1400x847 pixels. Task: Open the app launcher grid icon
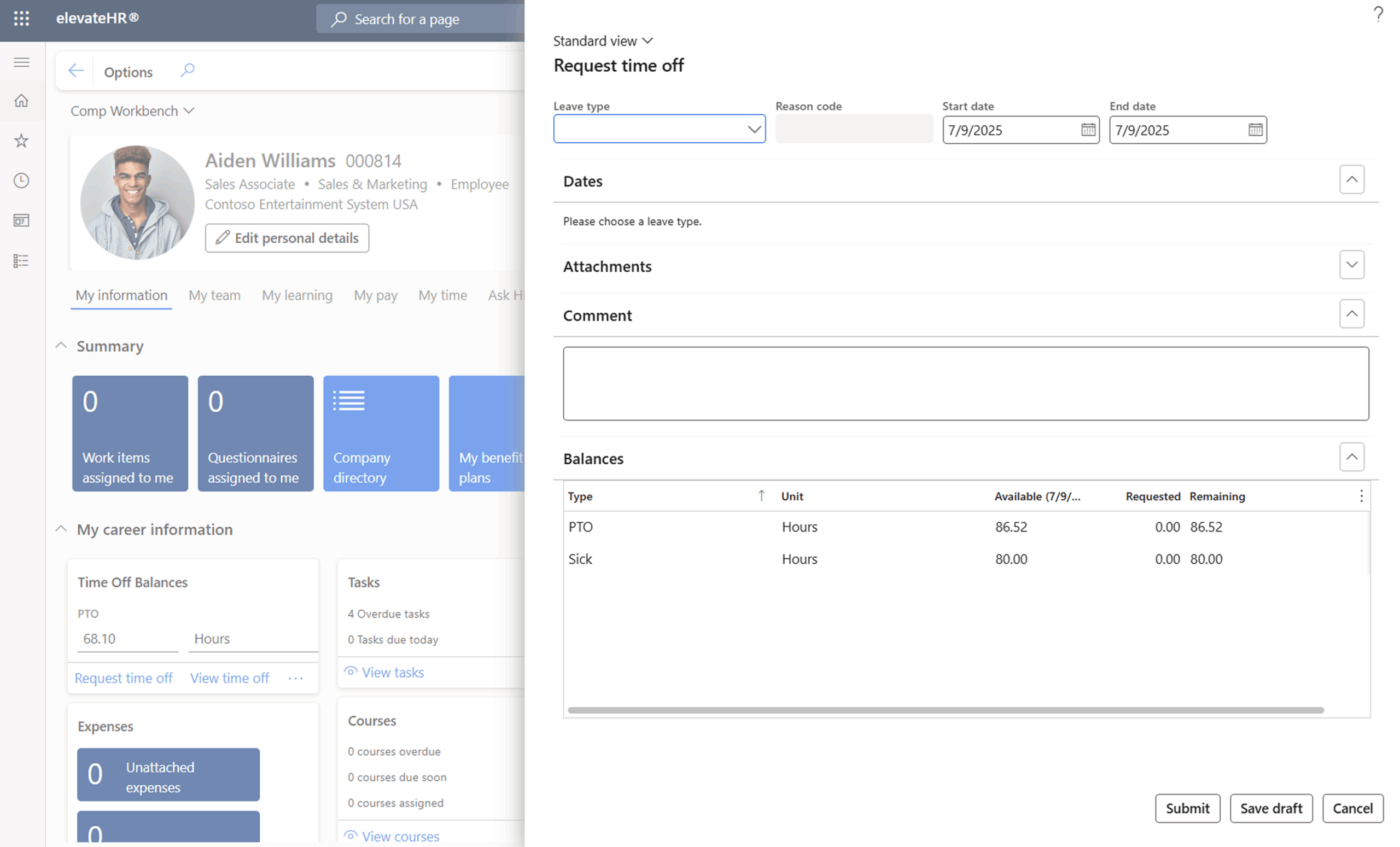point(21,19)
